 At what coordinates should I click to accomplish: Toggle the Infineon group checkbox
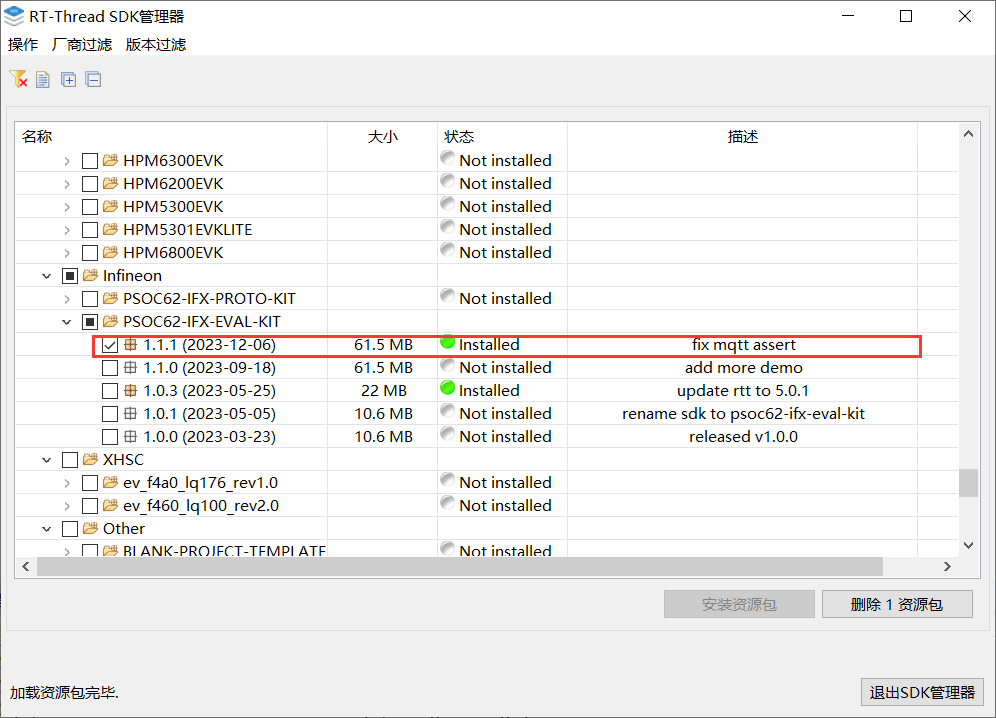(70, 276)
